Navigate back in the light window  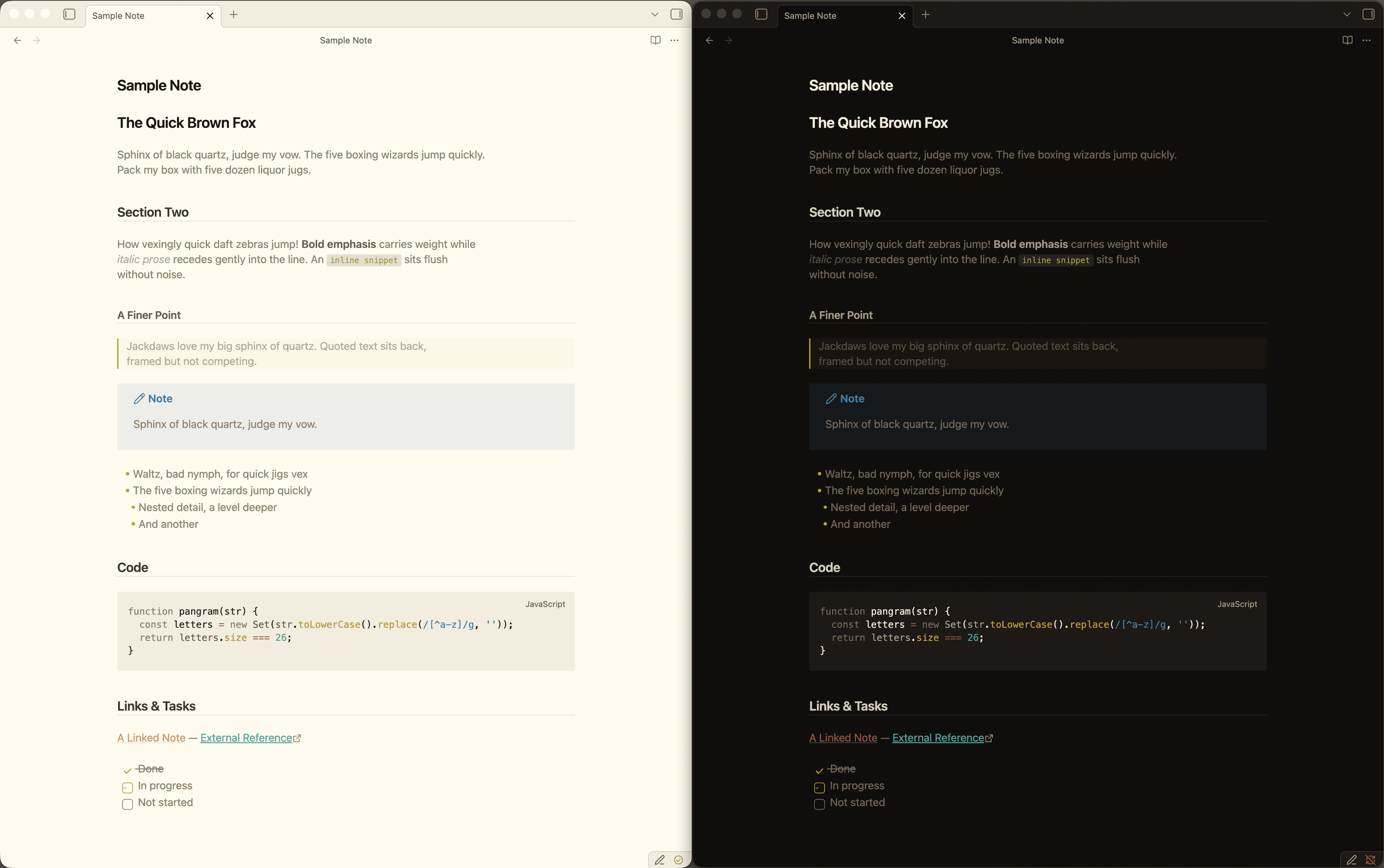[18, 40]
